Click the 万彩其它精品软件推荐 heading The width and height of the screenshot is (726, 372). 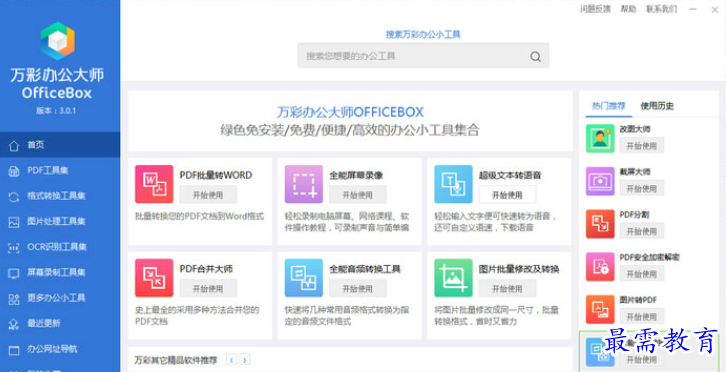(x=175, y=359)
